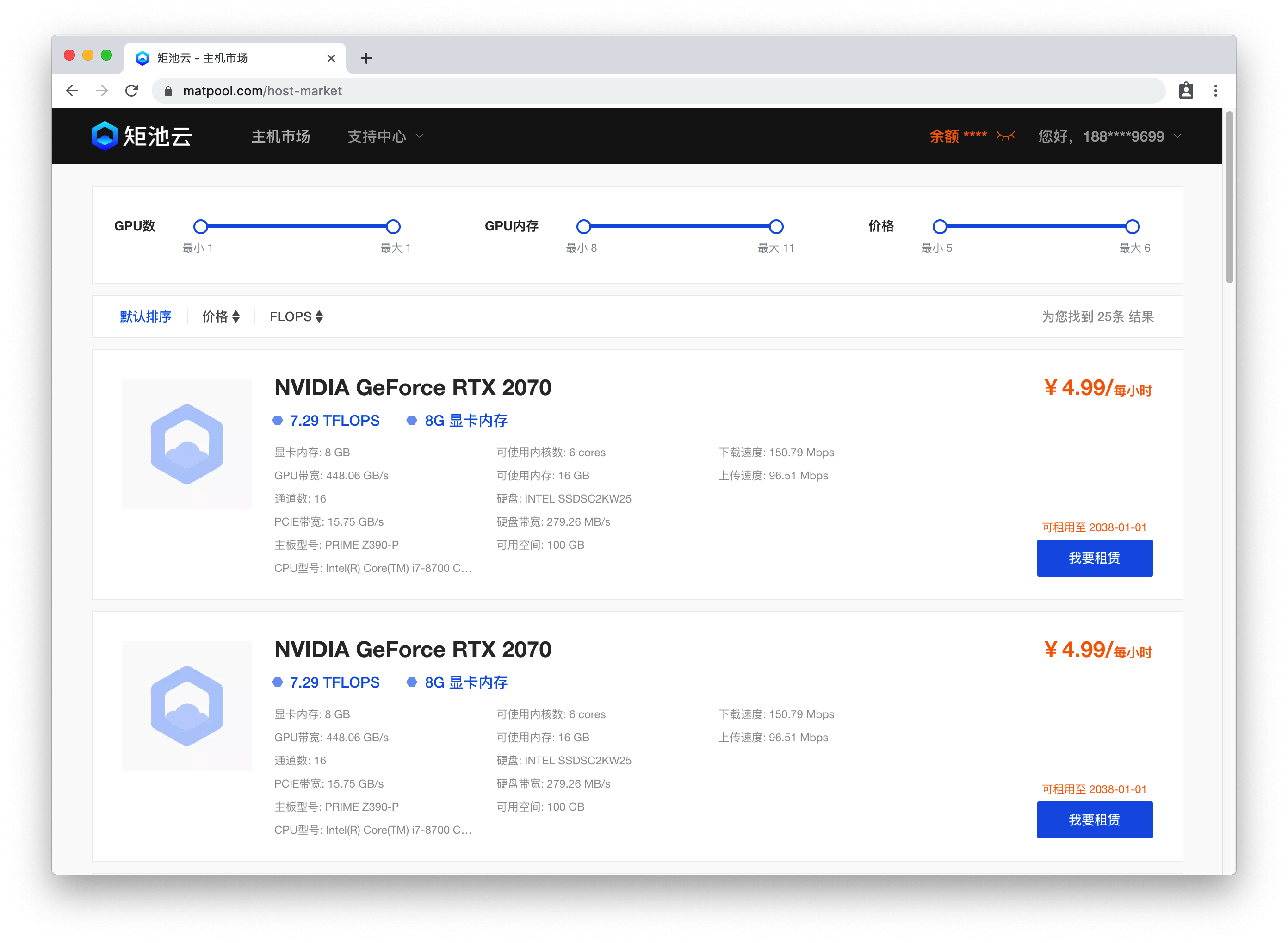Click second card's 主板型号: PRIME Z390-P text
Image resolution: width=1288 pixels, height=943 pixels.
tap(336, 807)
